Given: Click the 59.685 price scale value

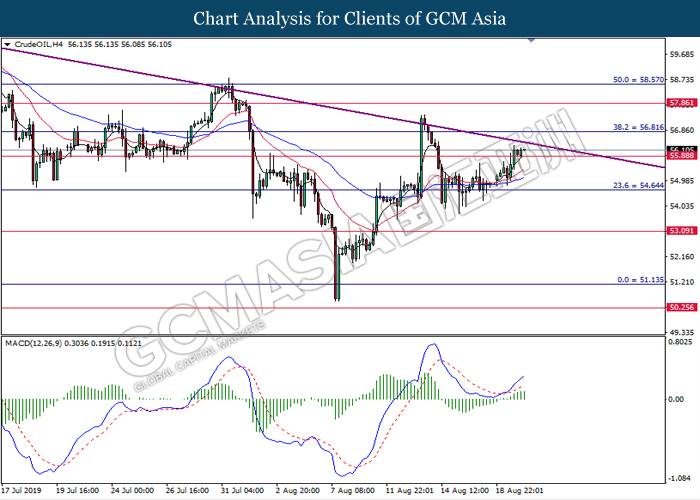Looking at the screenshot, I should [x=682, y=54].
